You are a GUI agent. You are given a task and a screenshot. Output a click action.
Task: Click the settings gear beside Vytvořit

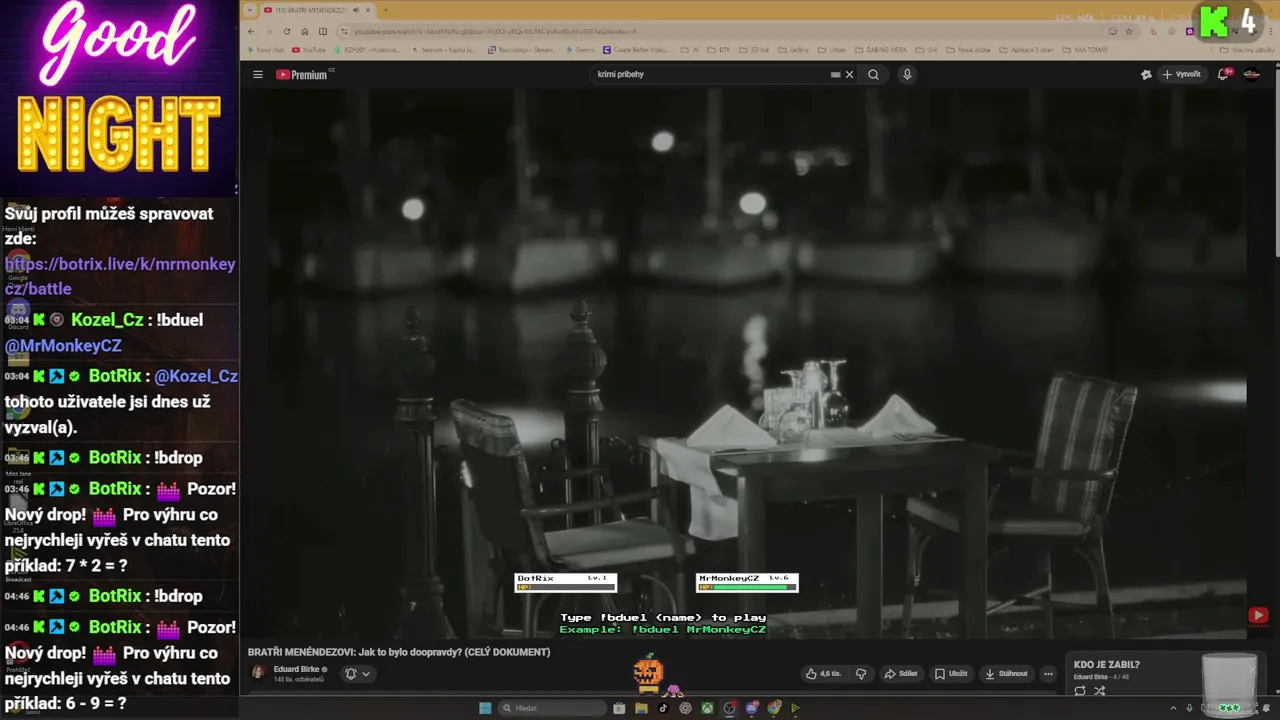click(x=1146, y=74)
